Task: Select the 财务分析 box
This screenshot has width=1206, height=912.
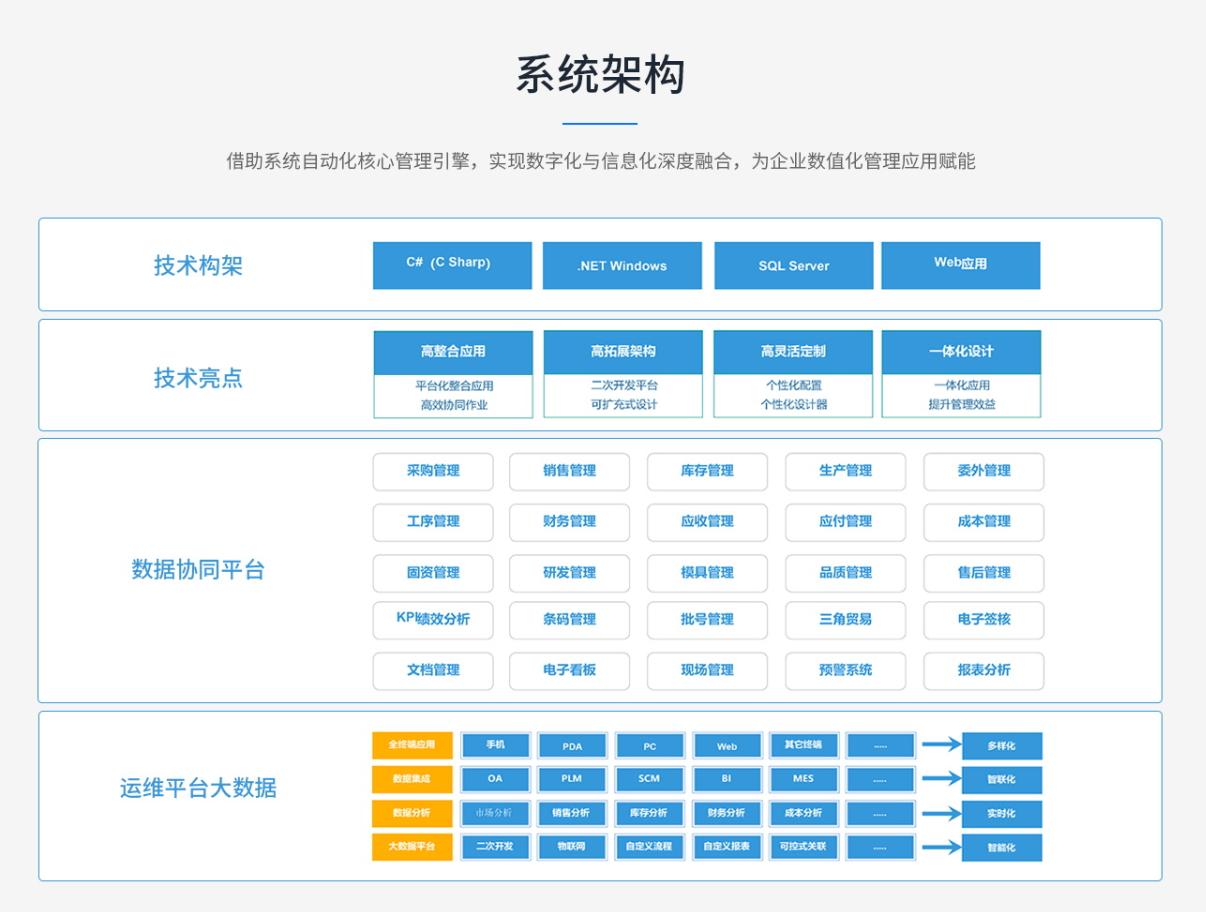Action: click(727, 813)
